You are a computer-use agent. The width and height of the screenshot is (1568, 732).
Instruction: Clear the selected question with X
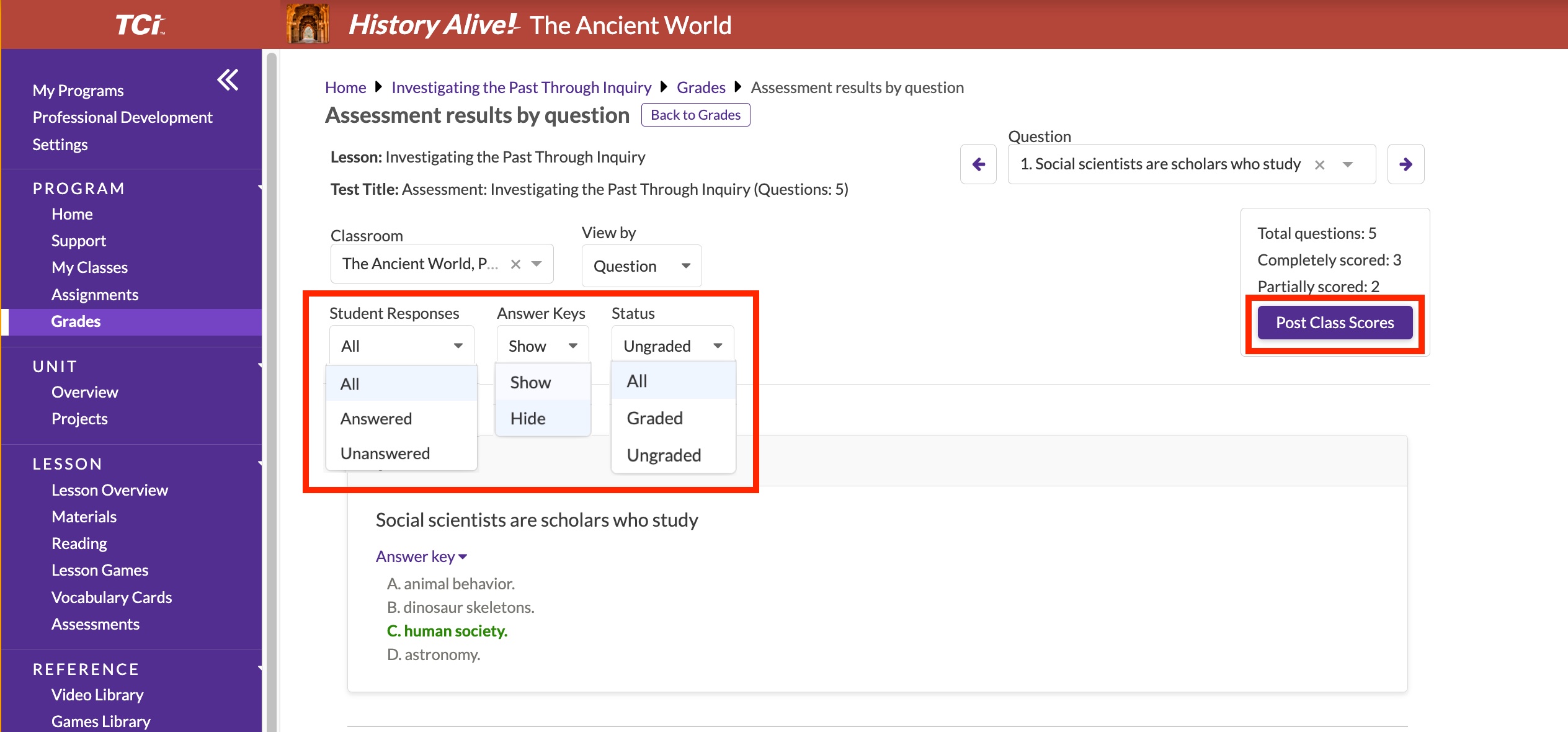(x=1319, y=165)
